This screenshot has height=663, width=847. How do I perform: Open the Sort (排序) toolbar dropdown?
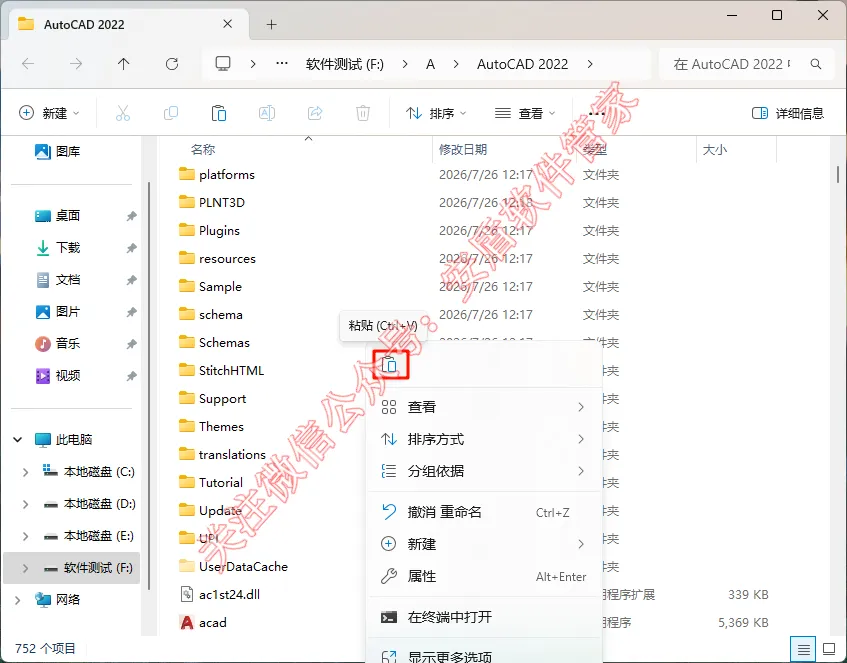pos(436,113)
